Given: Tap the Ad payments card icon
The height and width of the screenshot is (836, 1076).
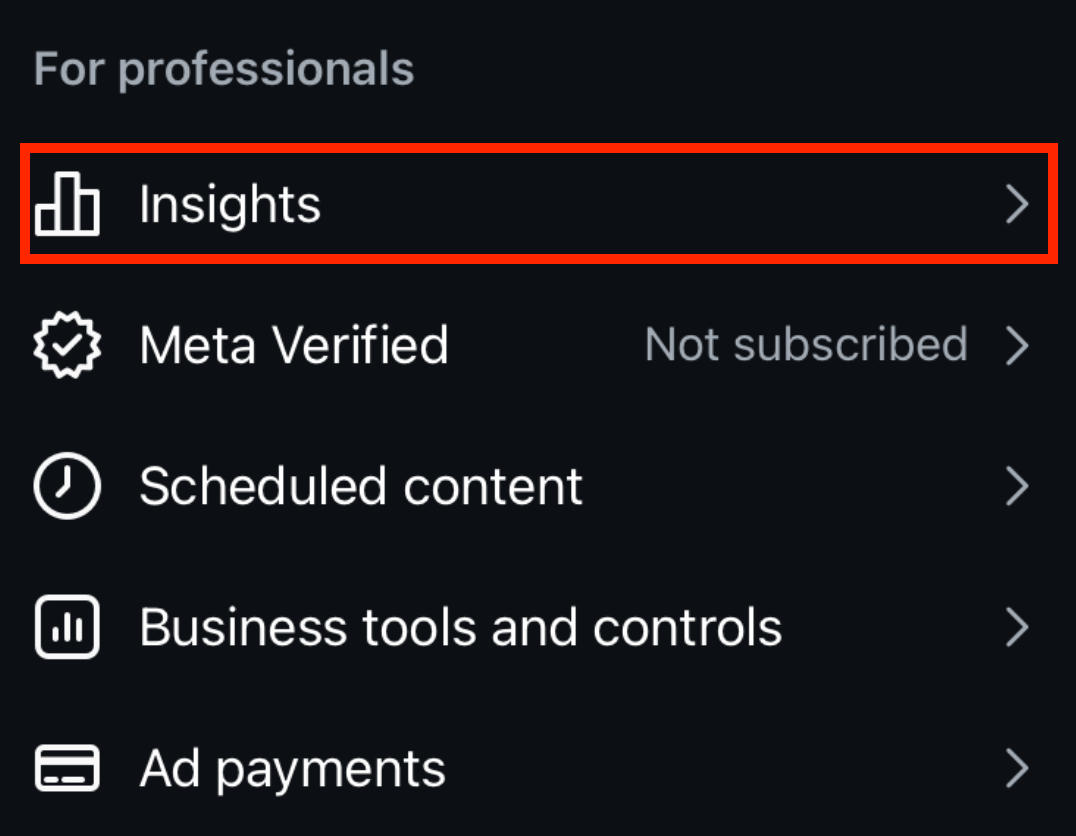Looking at the screenshot, I should [x=67, y=769].
